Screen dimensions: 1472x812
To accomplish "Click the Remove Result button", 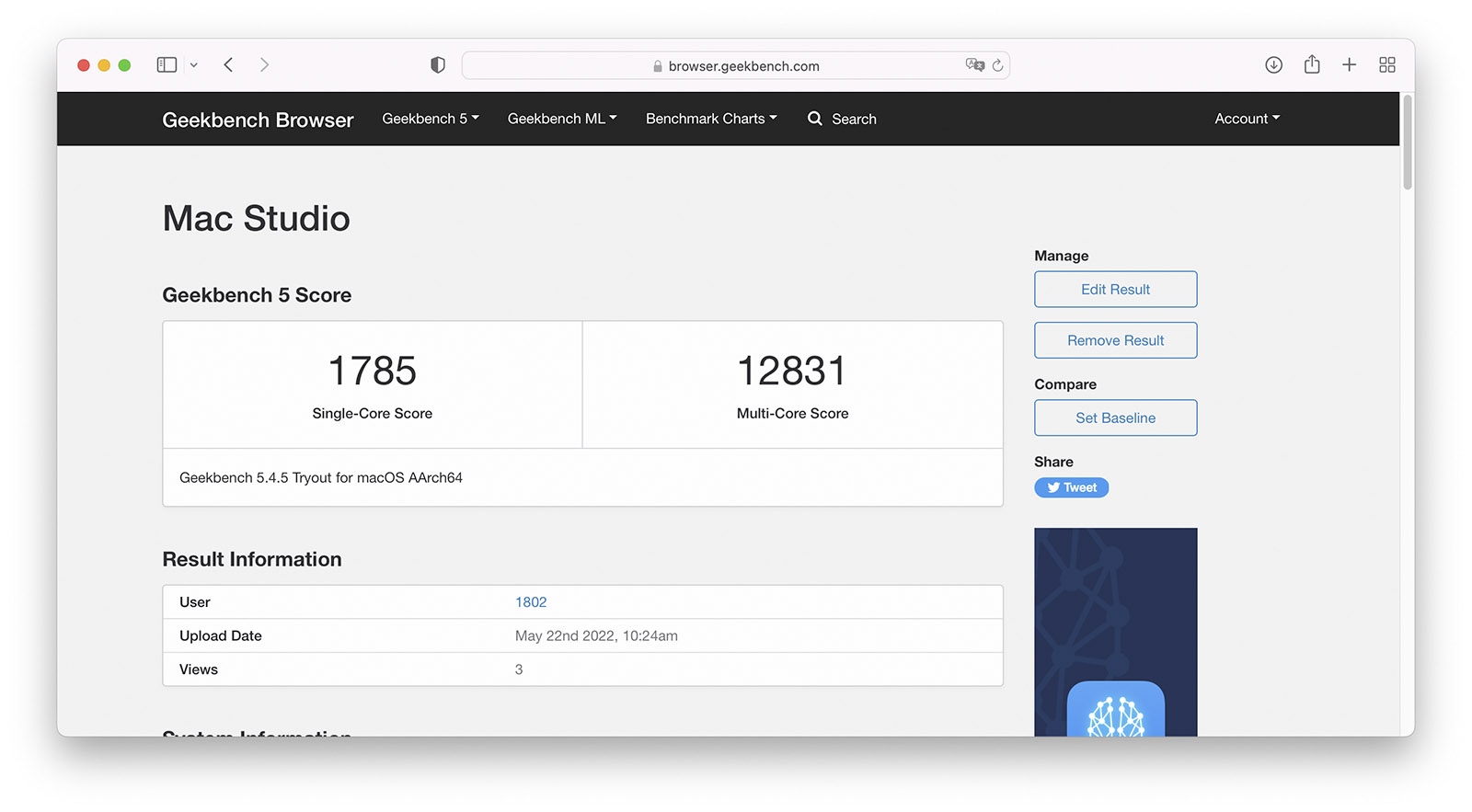I will click(1116, 340).
